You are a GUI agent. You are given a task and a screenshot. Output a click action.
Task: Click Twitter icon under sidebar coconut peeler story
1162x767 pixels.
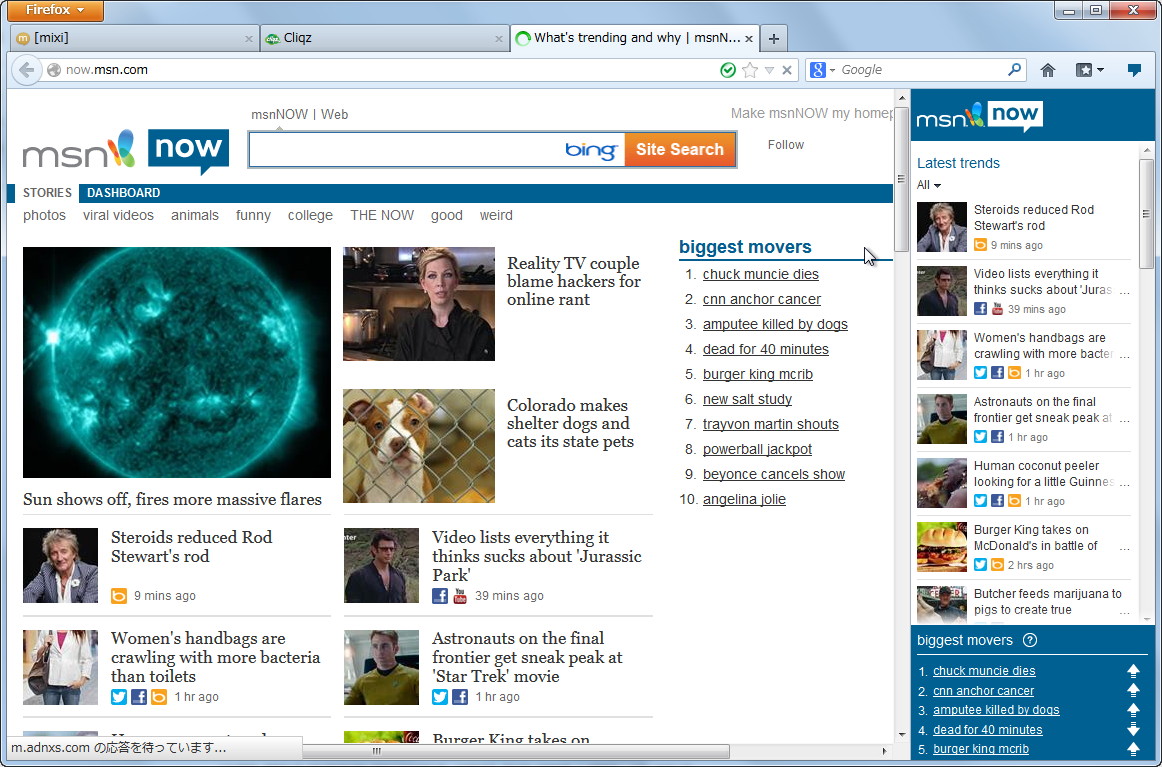pyautogui.click(x=980, y=501)
